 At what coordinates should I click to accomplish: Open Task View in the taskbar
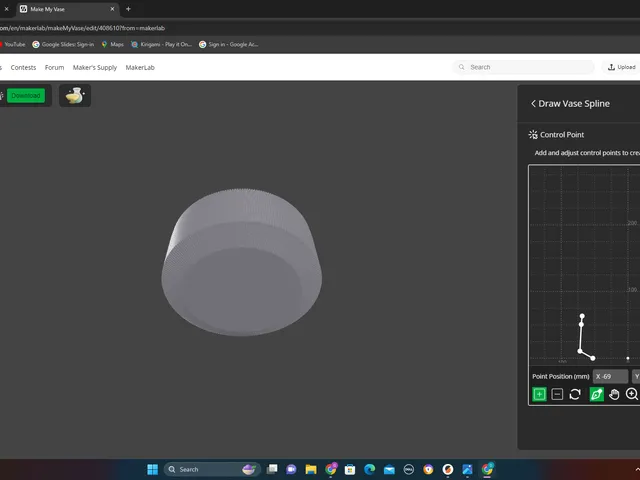272,469
